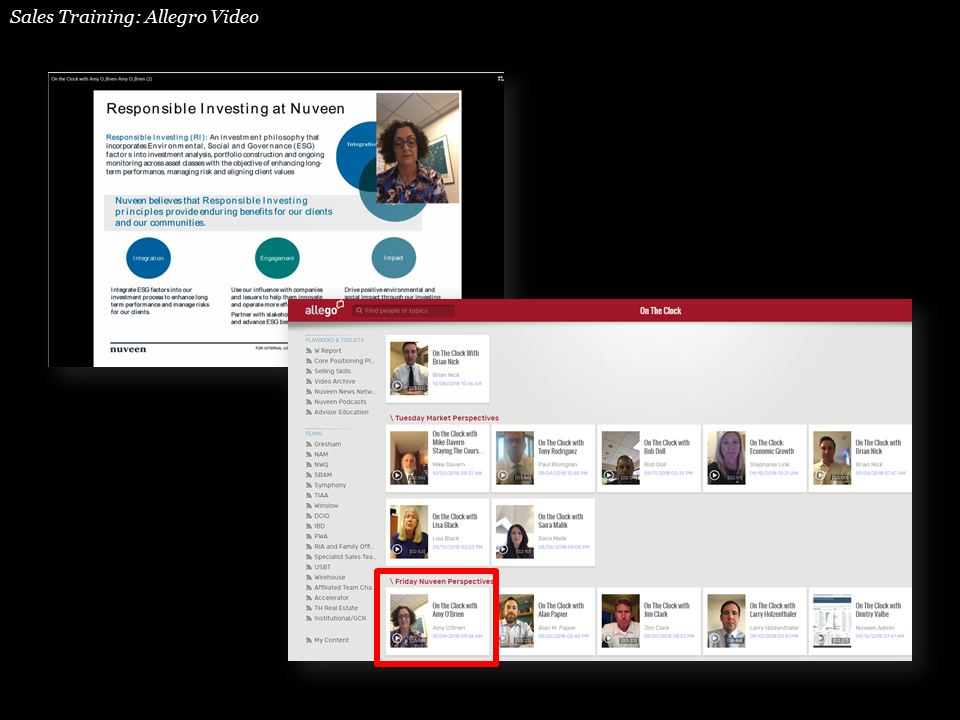Click Alan Papier video thumbnail

[x=516, y=620]
